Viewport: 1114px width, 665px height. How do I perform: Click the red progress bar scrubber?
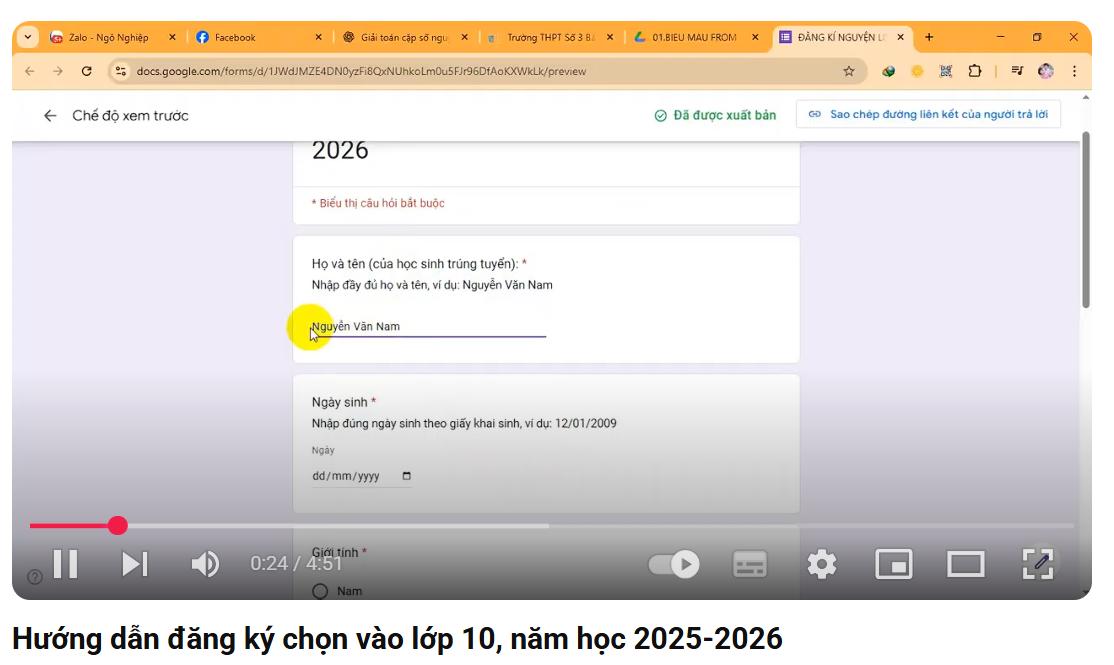(118, 526)
